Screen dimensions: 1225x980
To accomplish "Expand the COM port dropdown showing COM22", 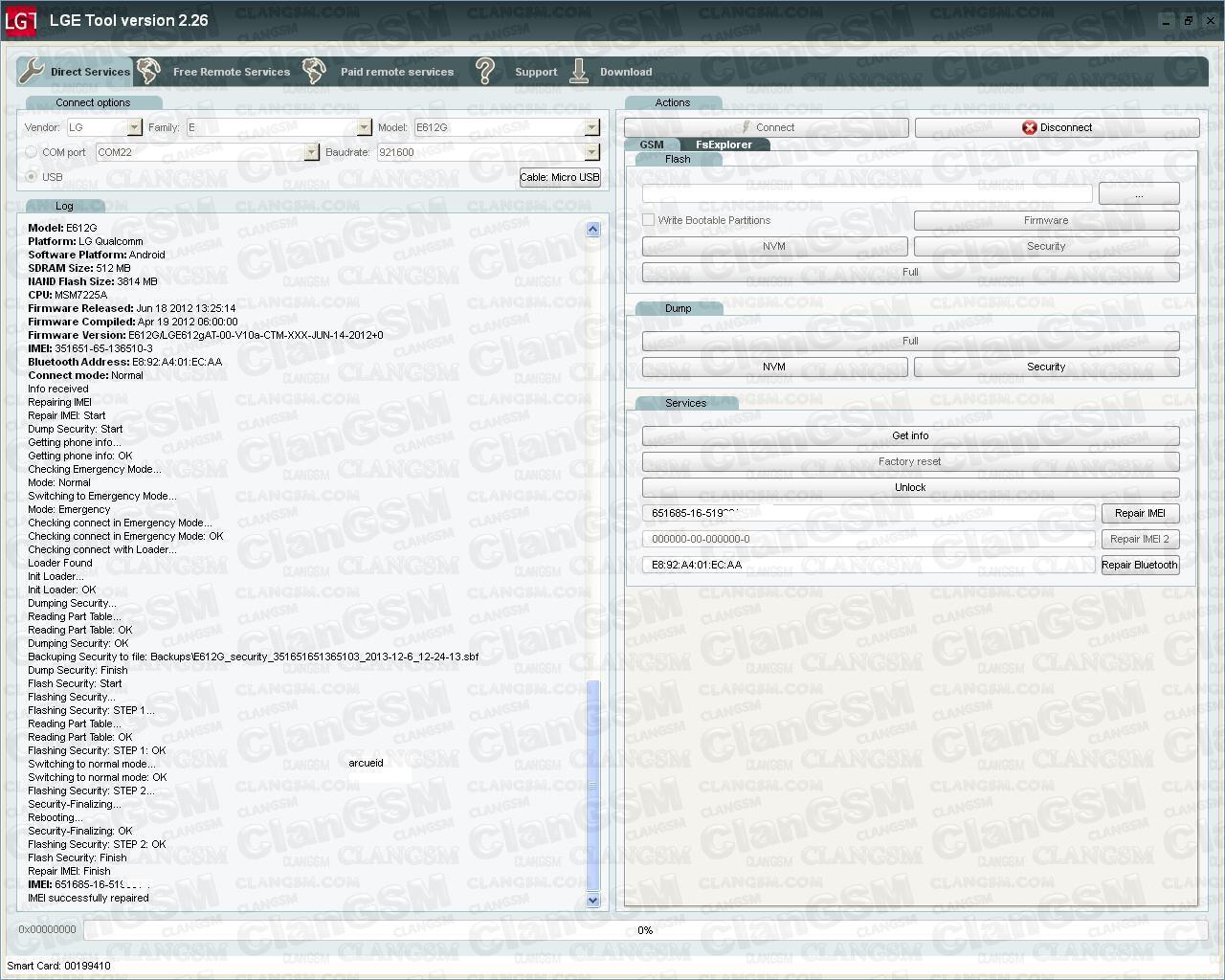I will click(x=311, y=152).
